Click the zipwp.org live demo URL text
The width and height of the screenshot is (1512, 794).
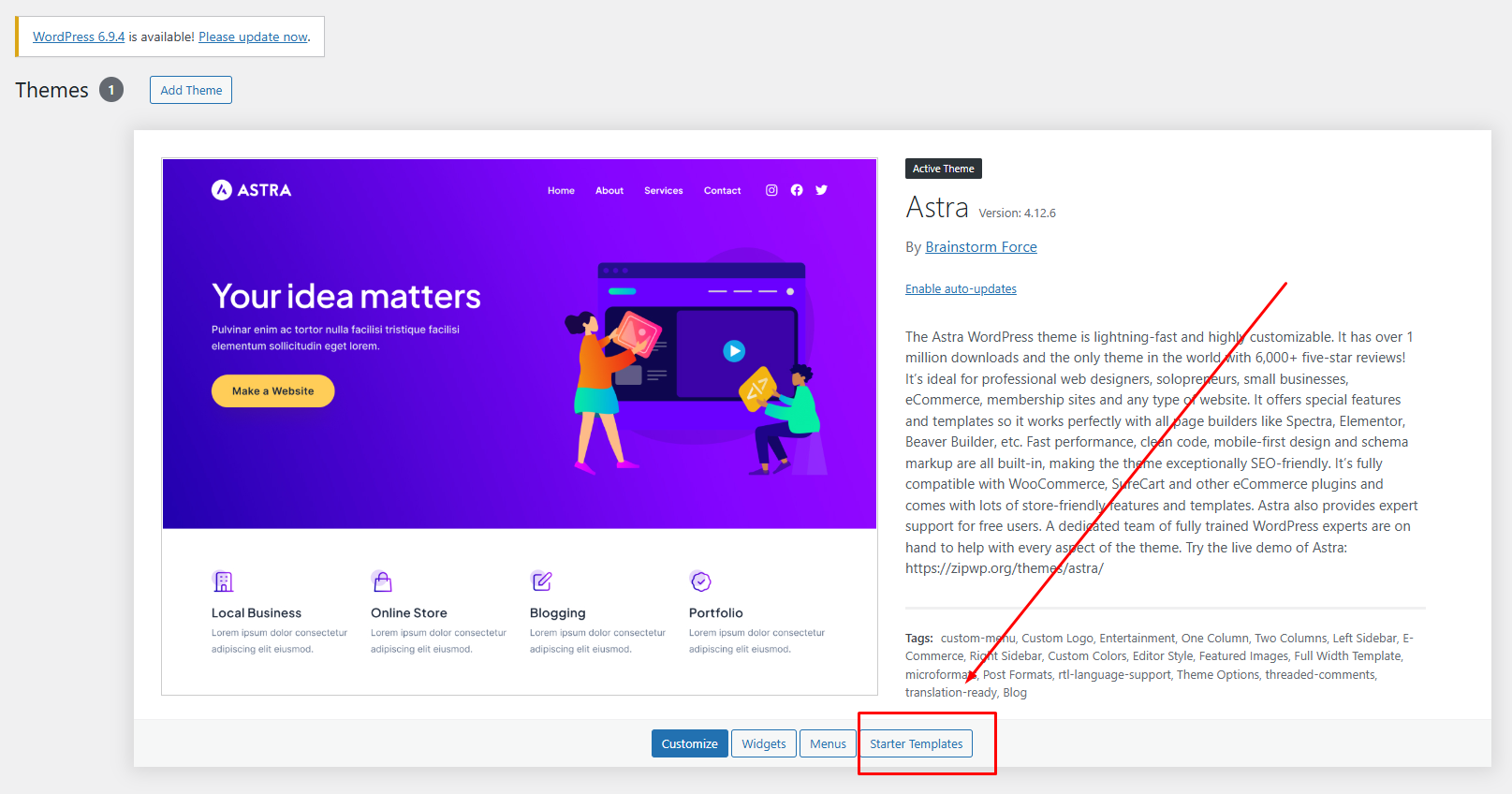tap(1005, 568)
